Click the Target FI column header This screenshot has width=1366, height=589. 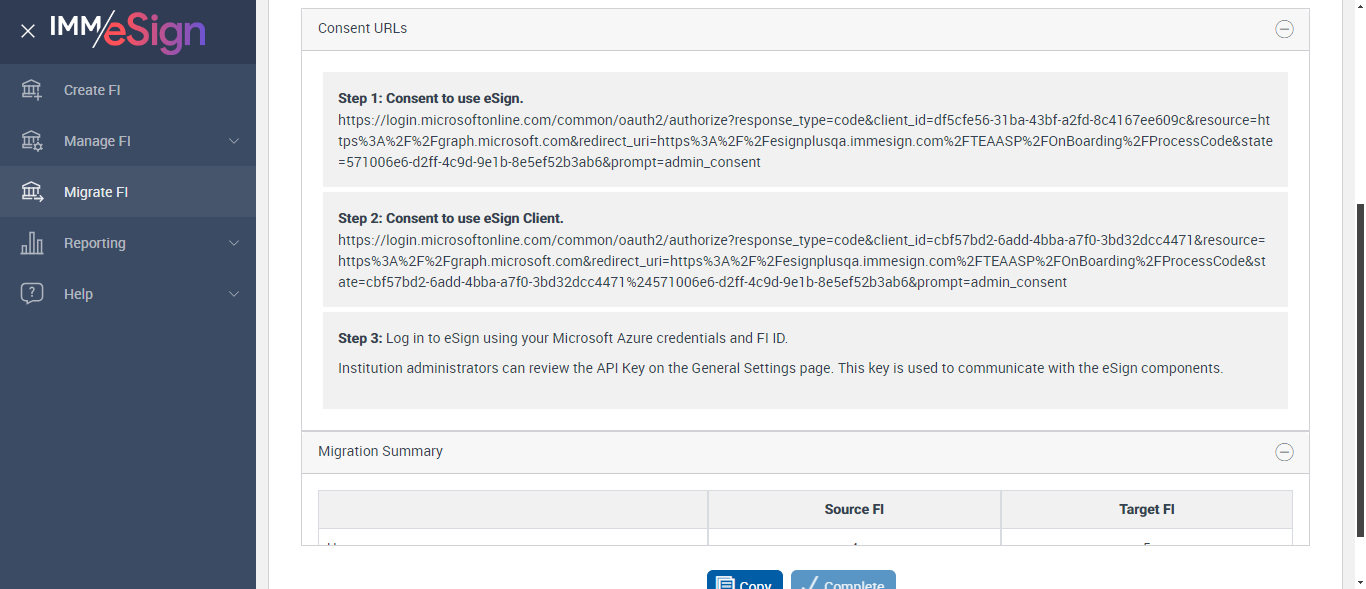(x=1147, y=509)
